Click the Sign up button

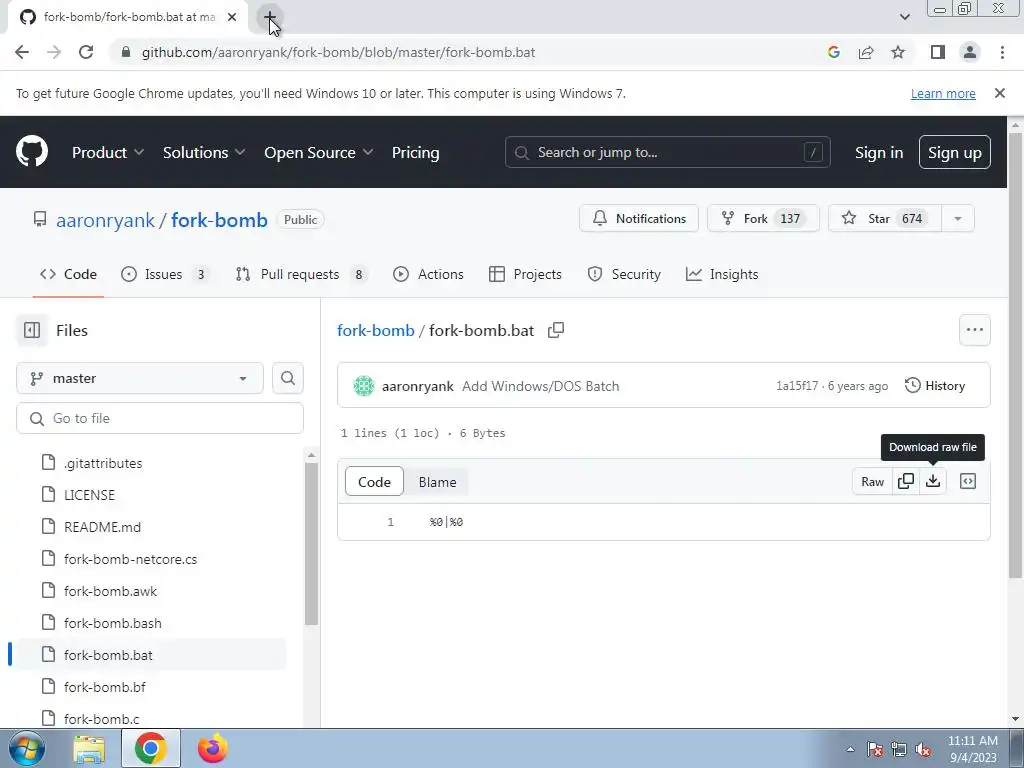955,152
